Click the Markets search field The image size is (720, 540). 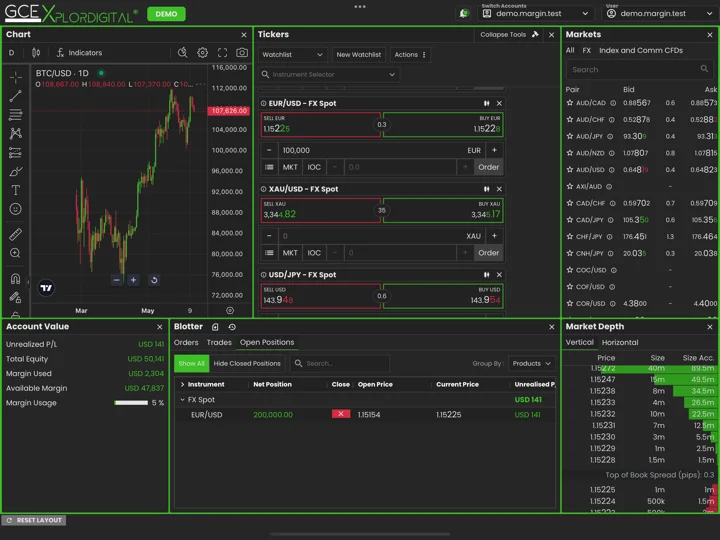tap(639, 70)
